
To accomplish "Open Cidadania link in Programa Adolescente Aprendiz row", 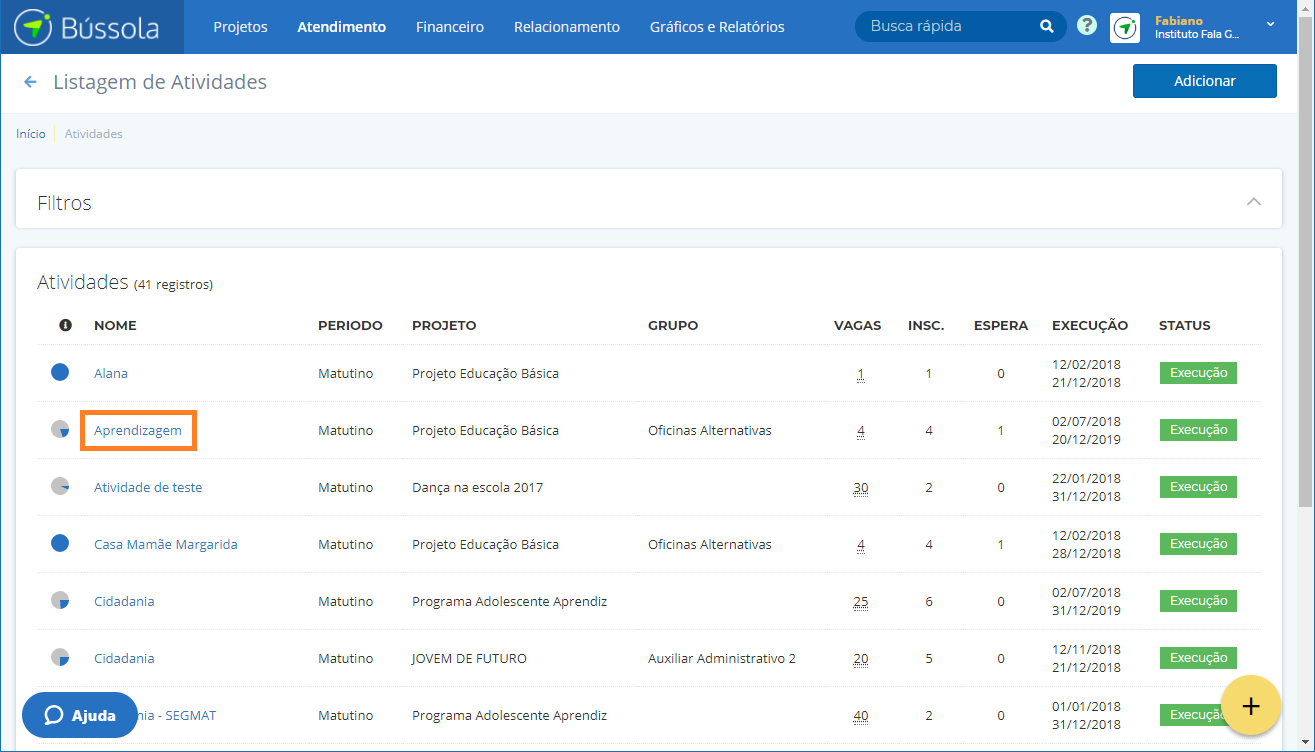I will tap(124, 601).
